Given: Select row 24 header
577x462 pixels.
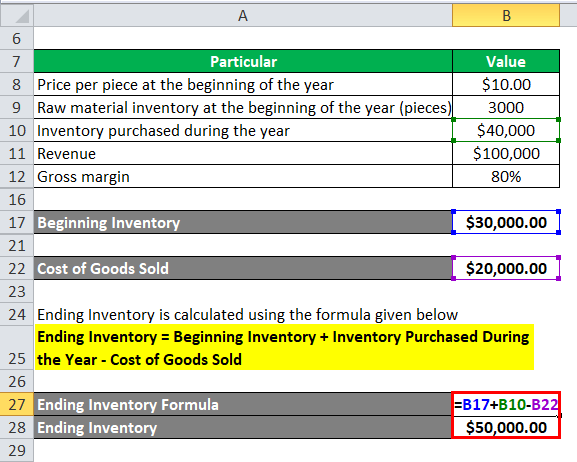Looking at the screenshot, I should (x=17, y=314).
